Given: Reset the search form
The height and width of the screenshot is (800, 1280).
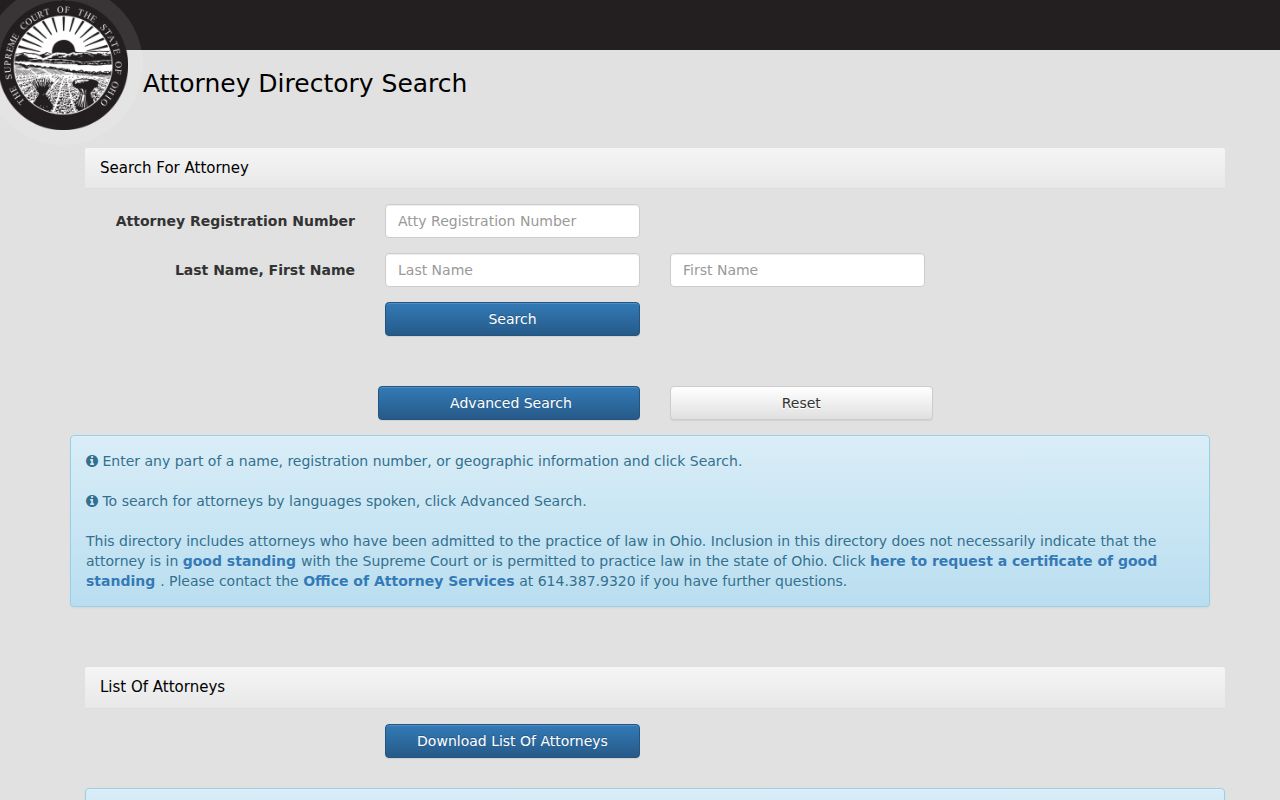Looking at the screenshot, I should (801, 403).
